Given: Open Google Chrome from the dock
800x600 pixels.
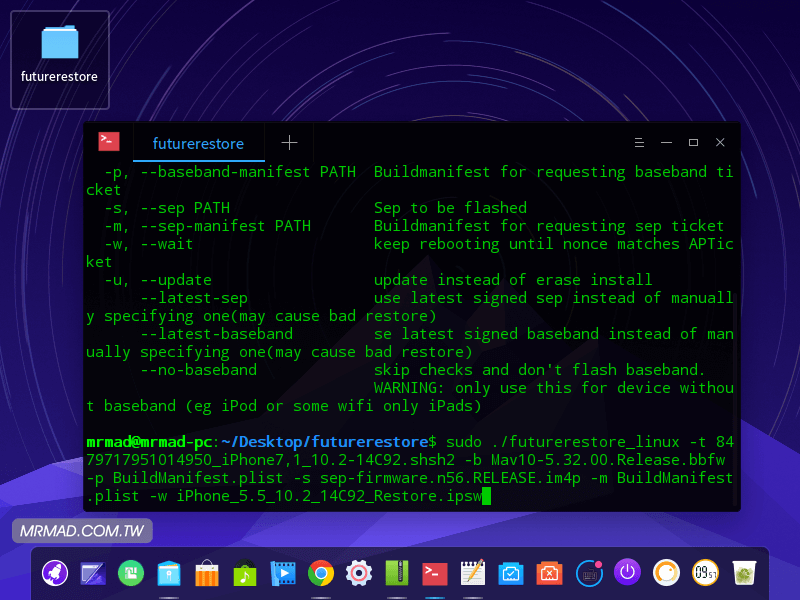Looking at the screenshot, I should [321, 573].
